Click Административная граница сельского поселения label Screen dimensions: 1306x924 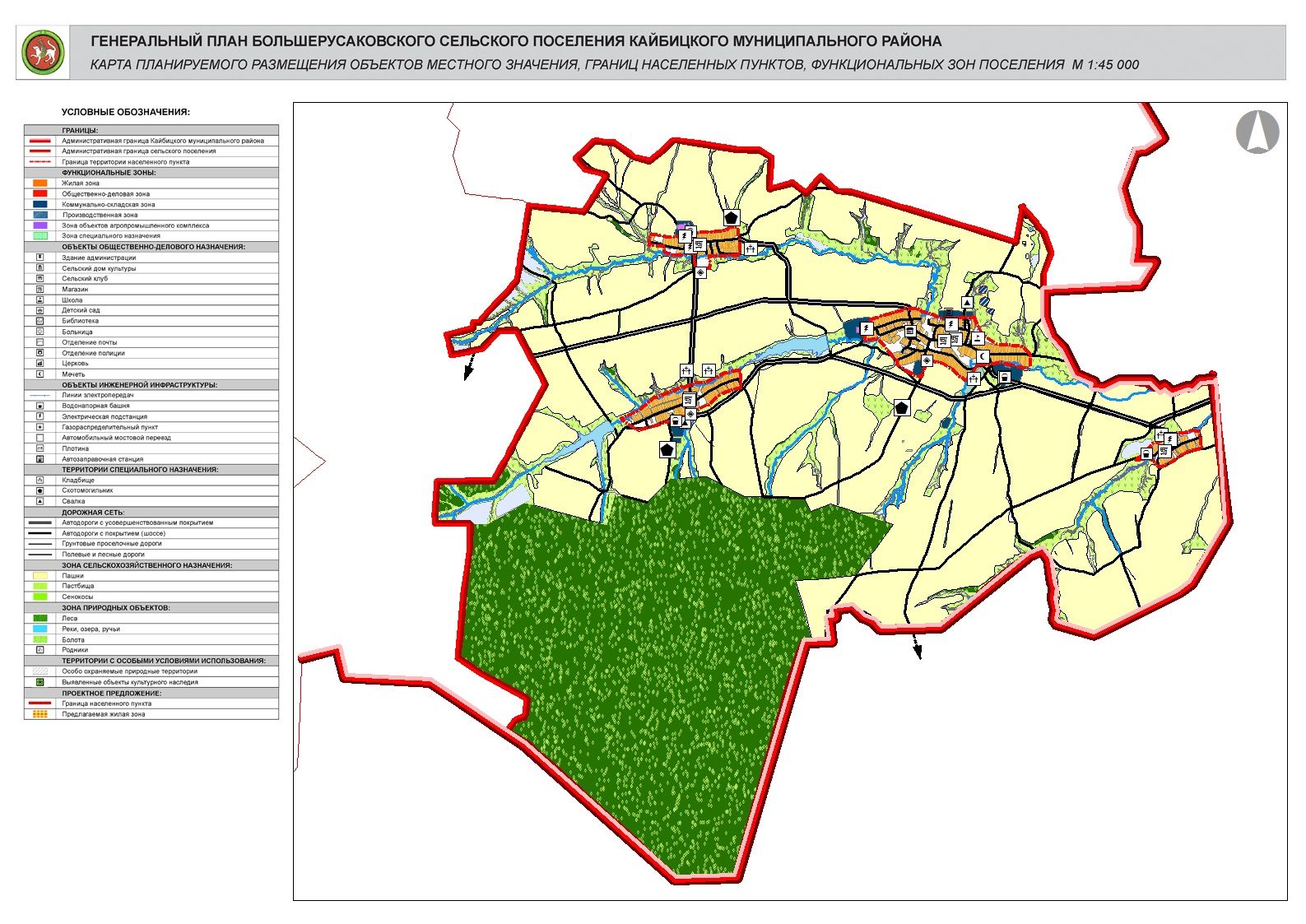(139, 151)
